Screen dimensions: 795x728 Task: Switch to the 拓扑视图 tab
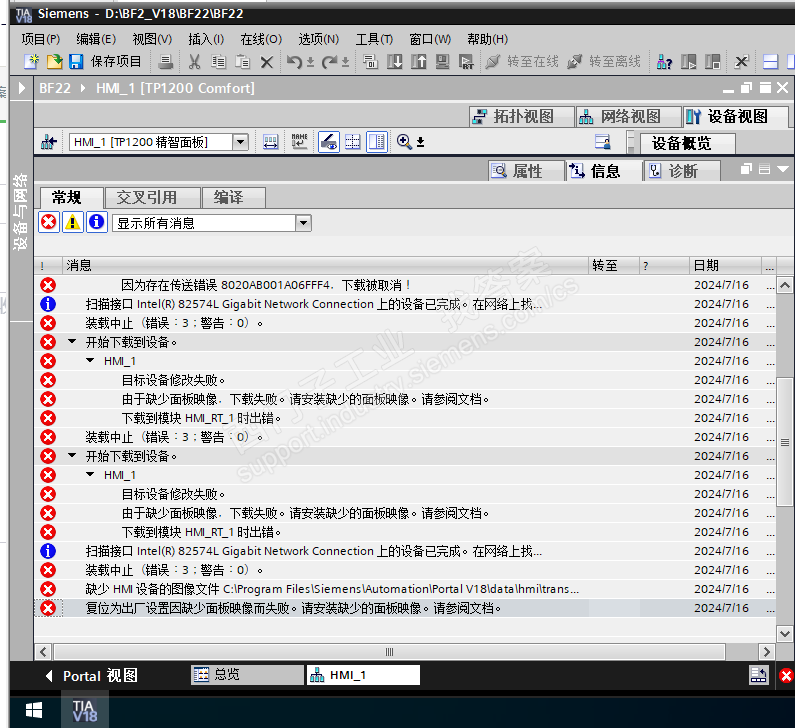click(x=522, y=117)
